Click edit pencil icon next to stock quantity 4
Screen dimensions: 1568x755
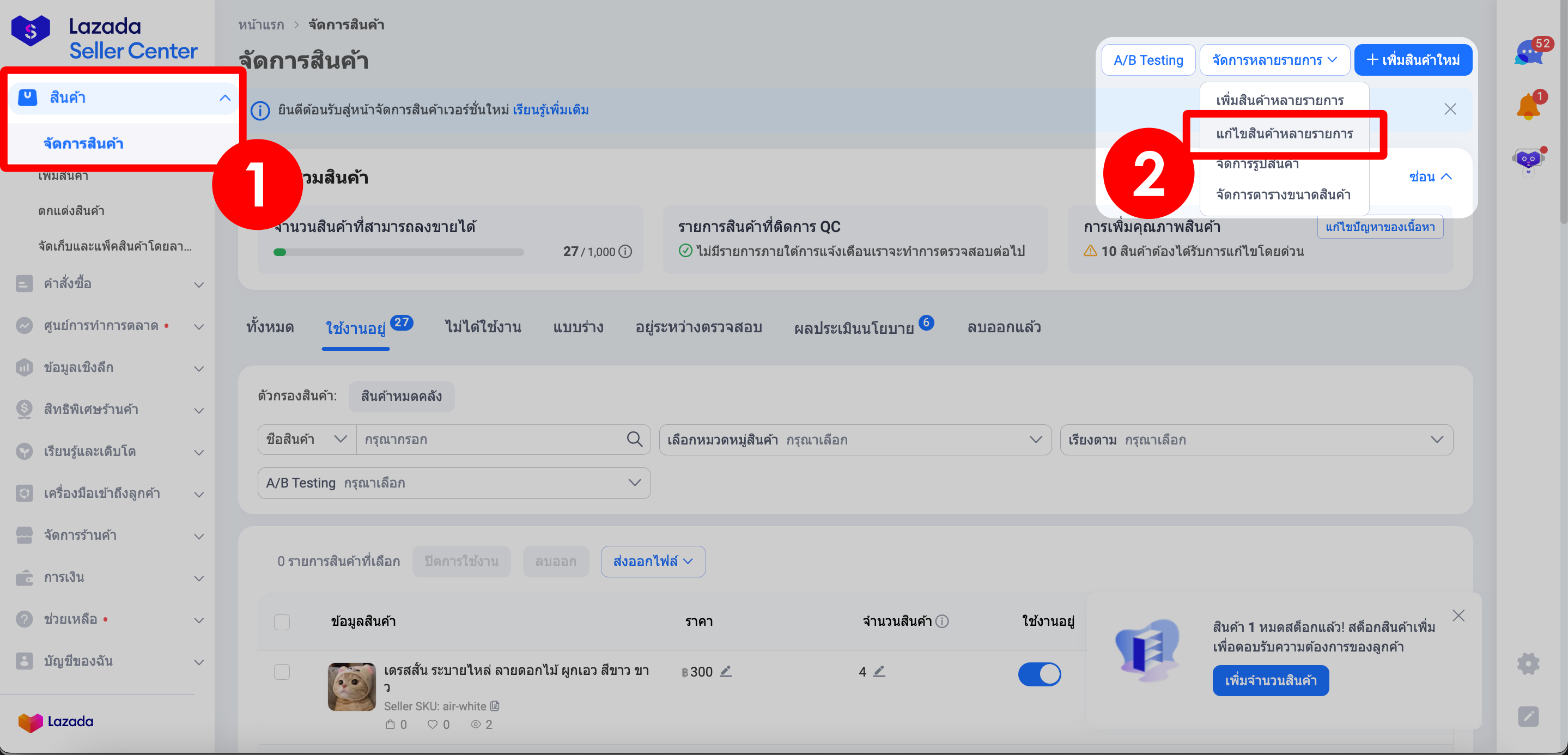879,671
